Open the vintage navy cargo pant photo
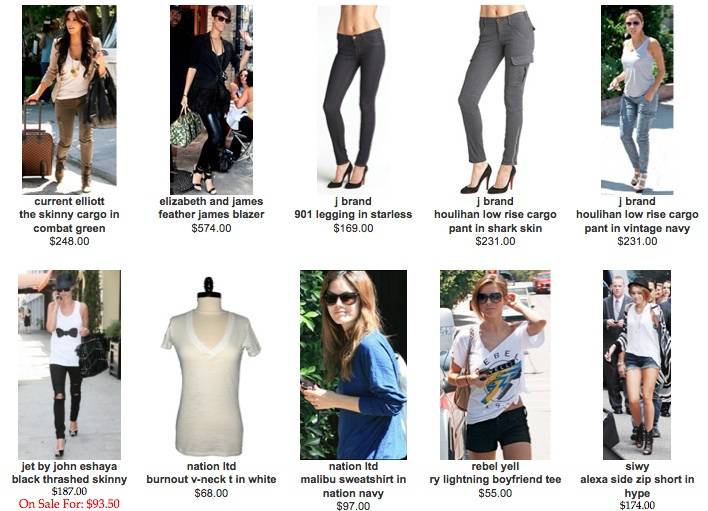The image size is (708, 511). coord(637,100)
